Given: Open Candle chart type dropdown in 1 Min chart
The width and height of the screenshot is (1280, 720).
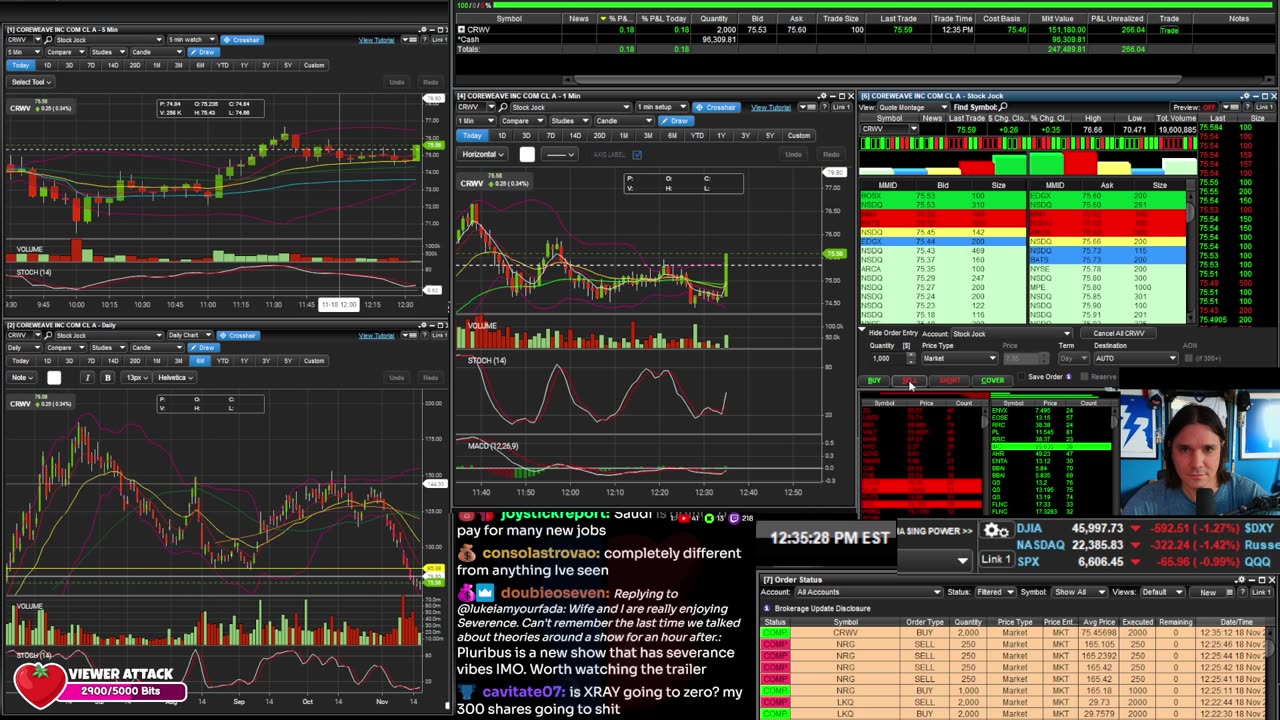Looking at the screenshot, I should point(622,121).
